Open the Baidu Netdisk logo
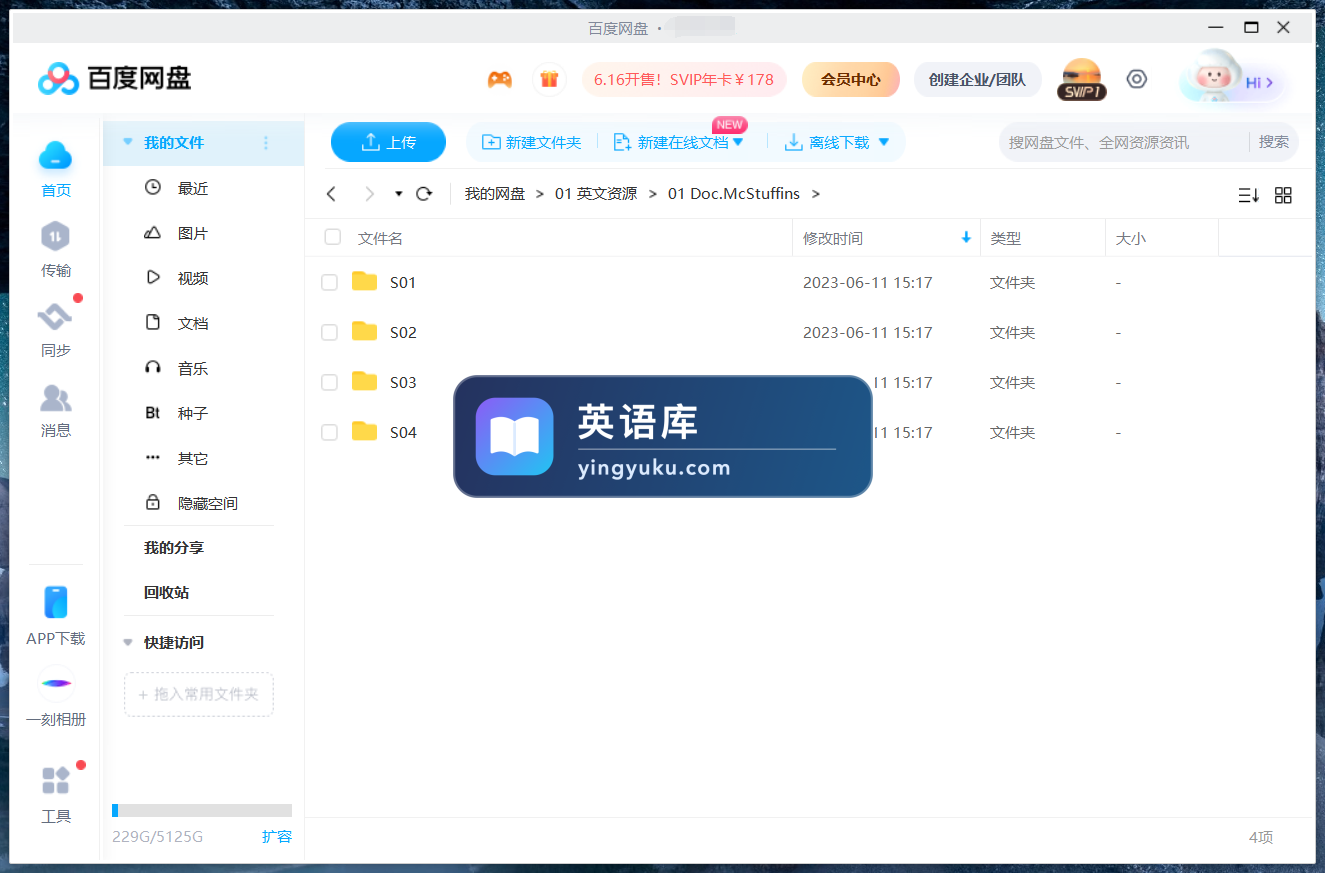1325x873 pixels. click(114, 78)
